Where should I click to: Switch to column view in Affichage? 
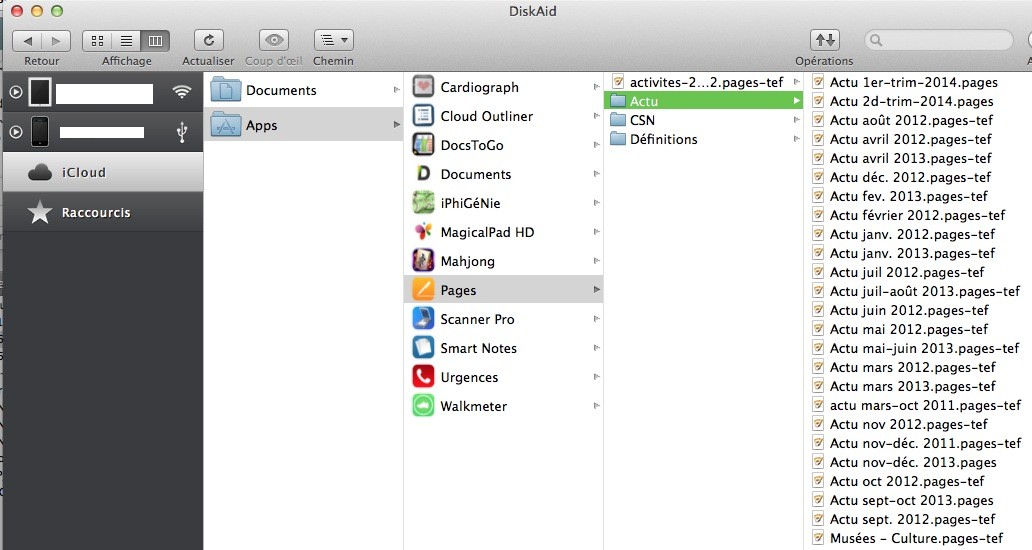coord(155,40)
